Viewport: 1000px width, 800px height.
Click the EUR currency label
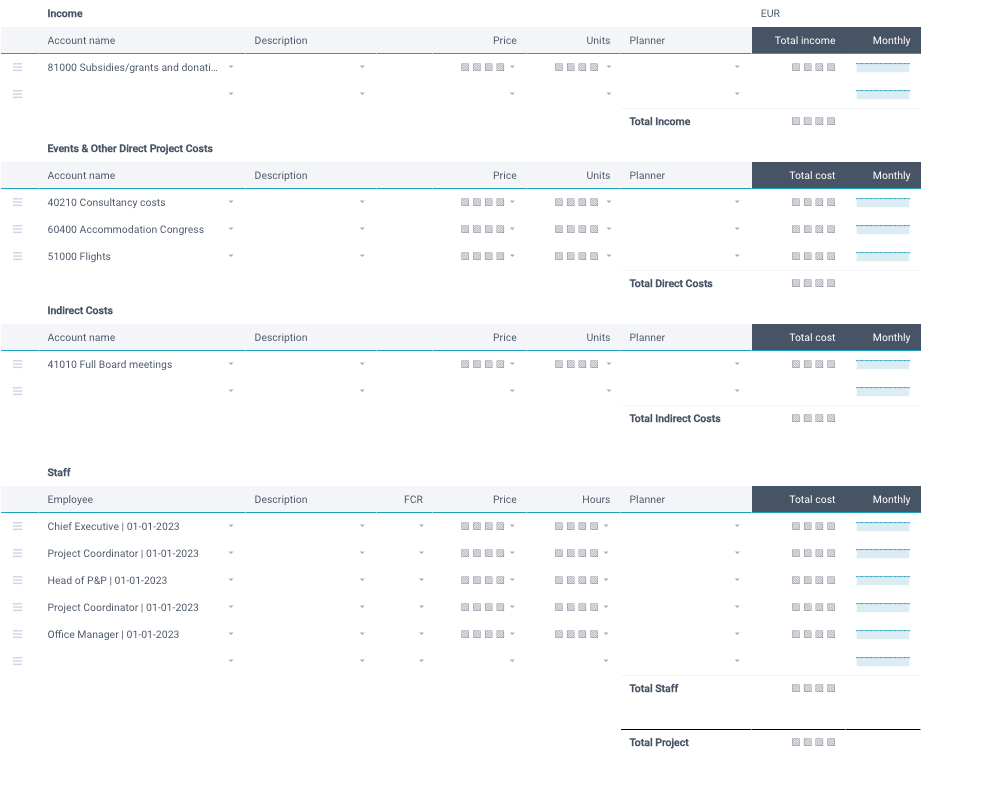tap(769, 13)
